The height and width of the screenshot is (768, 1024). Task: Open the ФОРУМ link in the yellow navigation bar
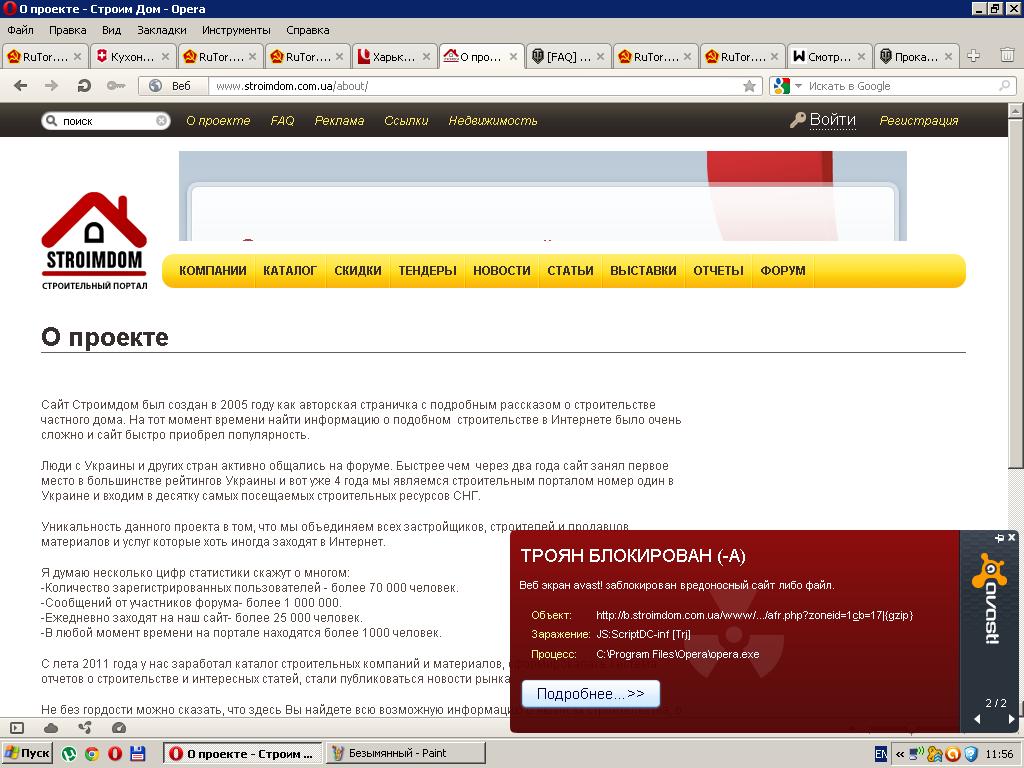click(782, 270)
